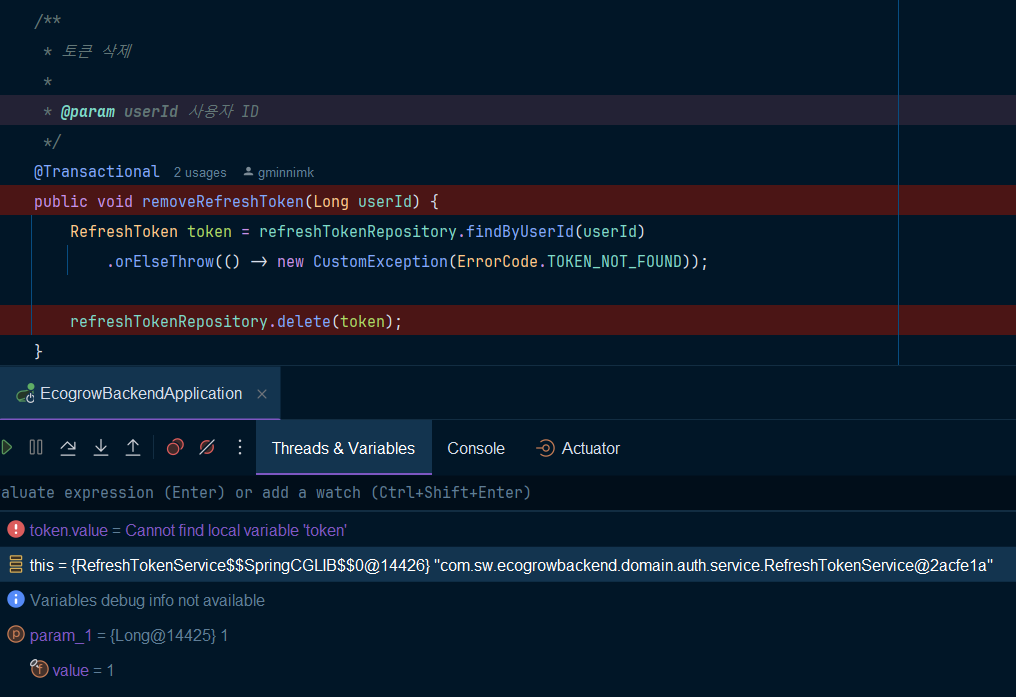Click the '토큰 삭제' Javadoc comment
This screenshot has width=1016, height=697.
pyautogui.click(x=97, y=51)
